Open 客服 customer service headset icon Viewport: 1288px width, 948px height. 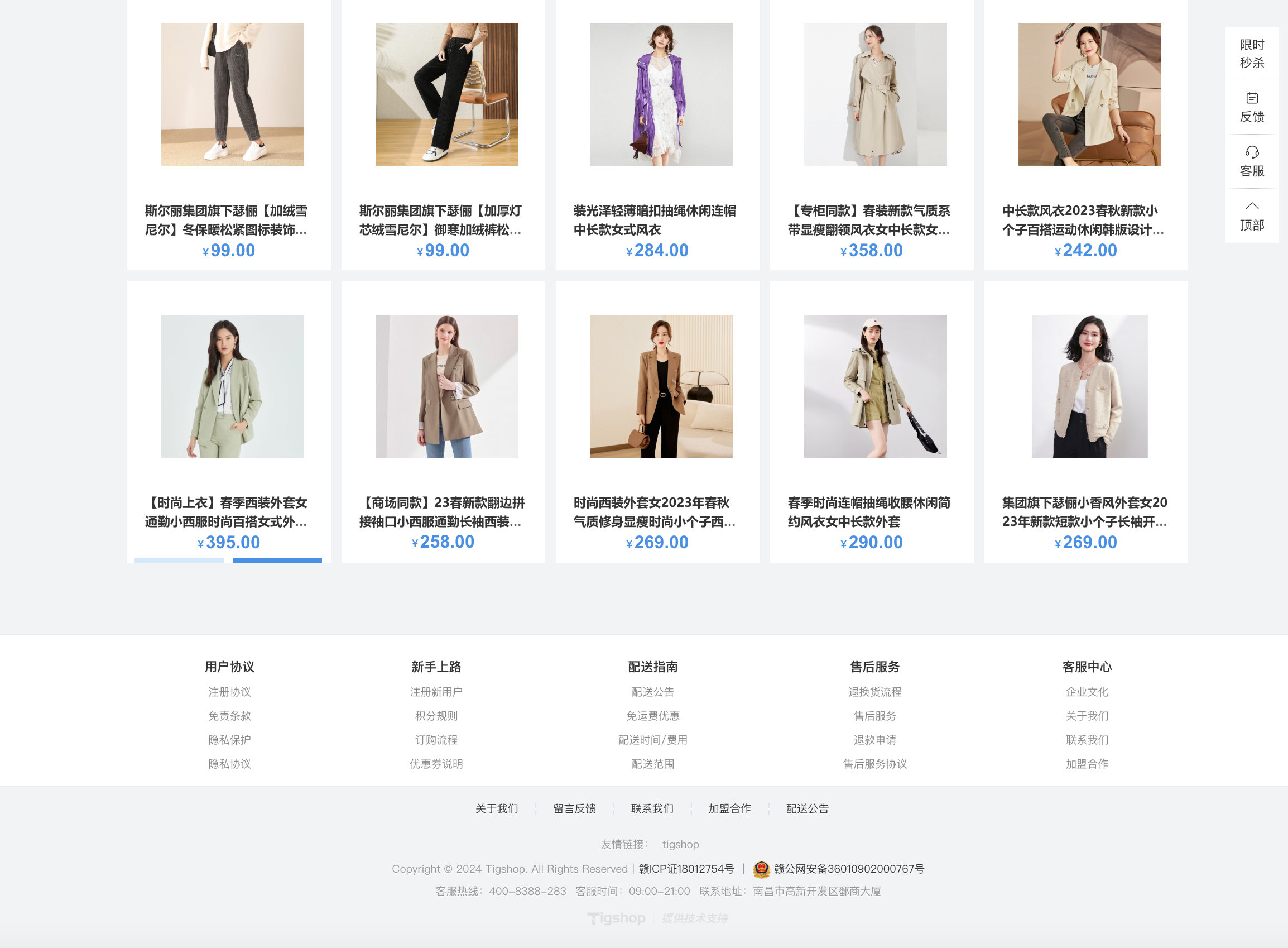1252,152
